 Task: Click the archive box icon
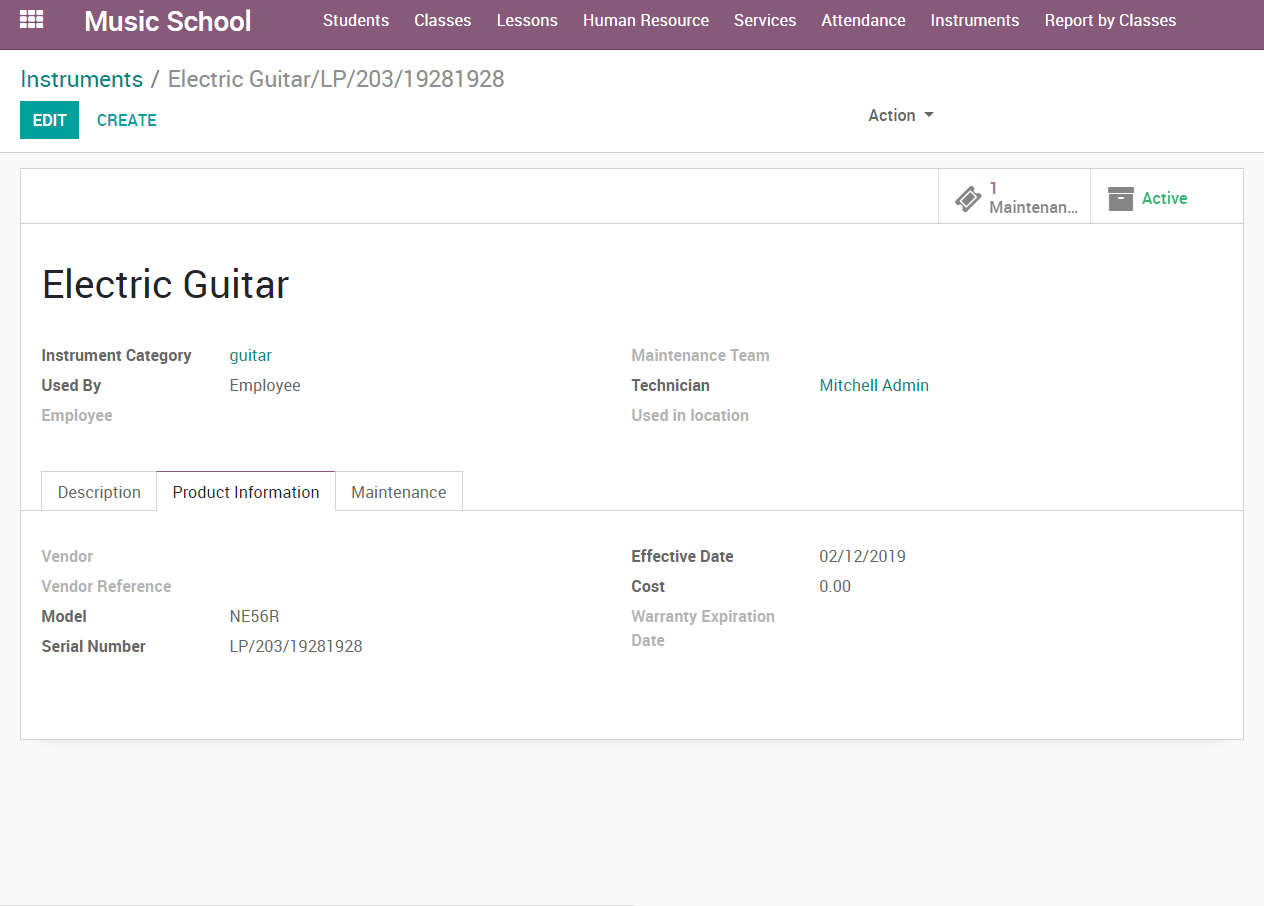(x=1121, y=198)
